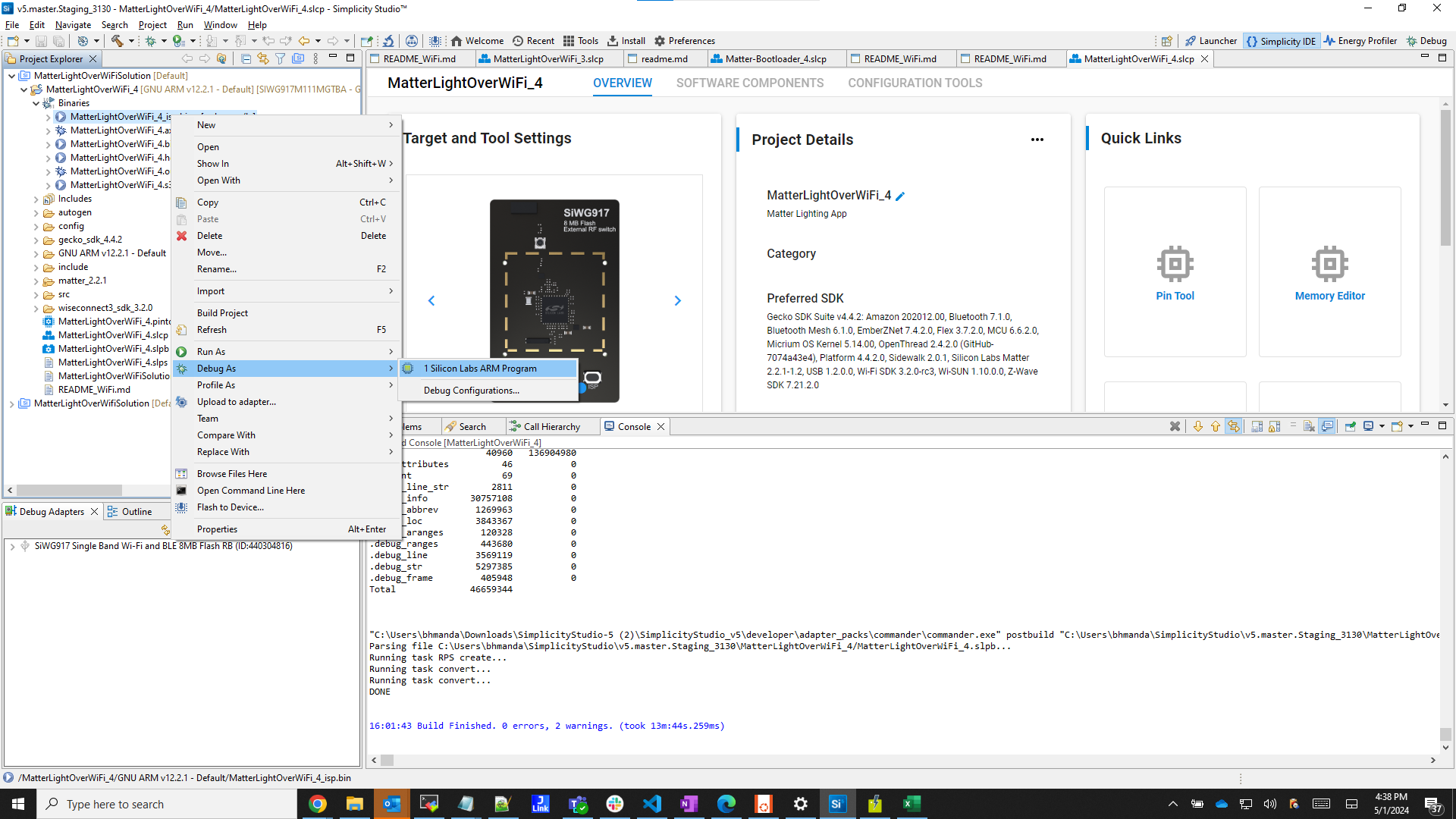Open the Pin Tool quick link

coord(1175,271)
